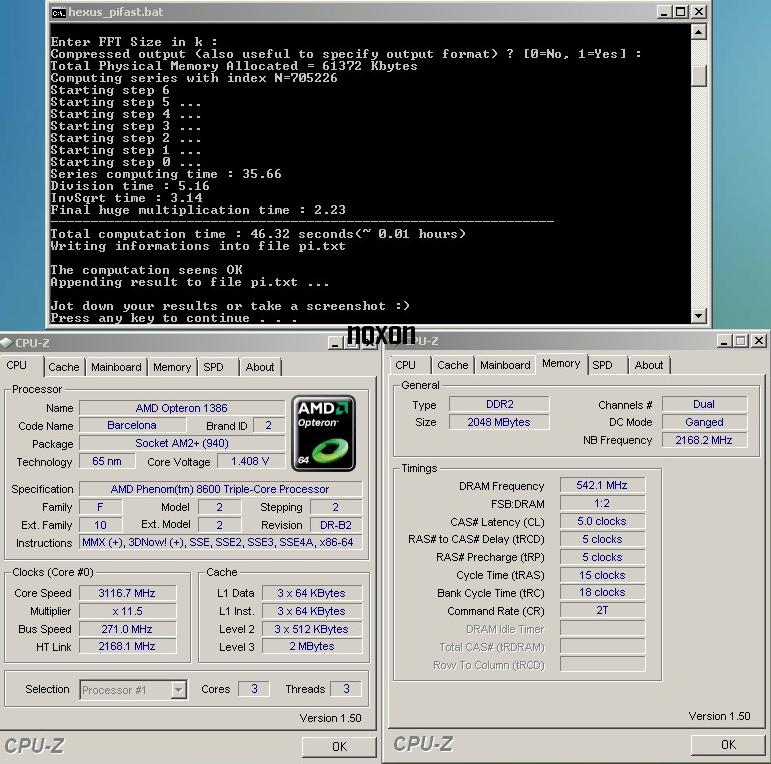Image resolution: width=771 pixels, height=764 pixels.
Task: Close the right CPU-Z window
Action: pyautogui.click(x=759, y=341)
